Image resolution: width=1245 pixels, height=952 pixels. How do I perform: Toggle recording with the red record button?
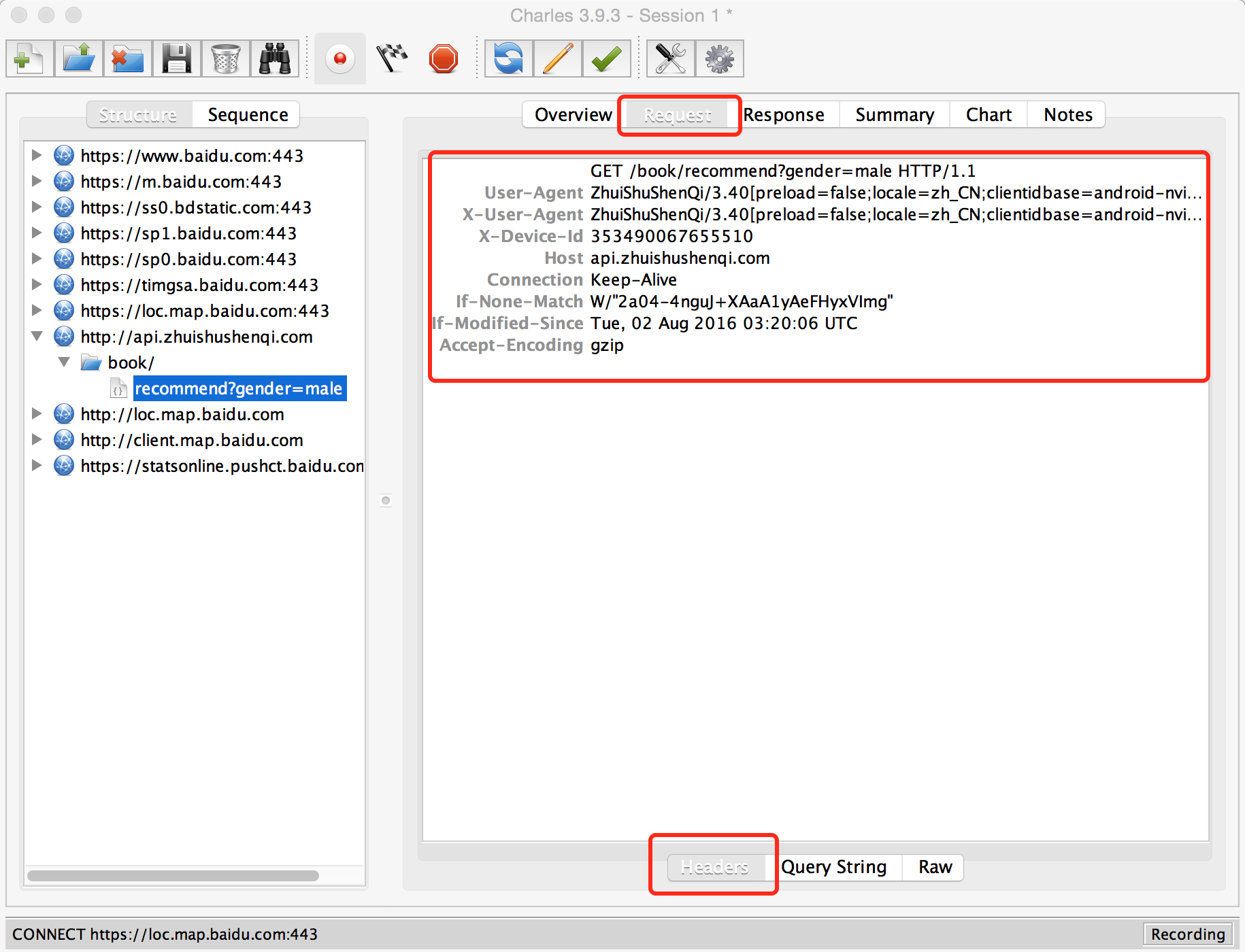pos(340,59)
